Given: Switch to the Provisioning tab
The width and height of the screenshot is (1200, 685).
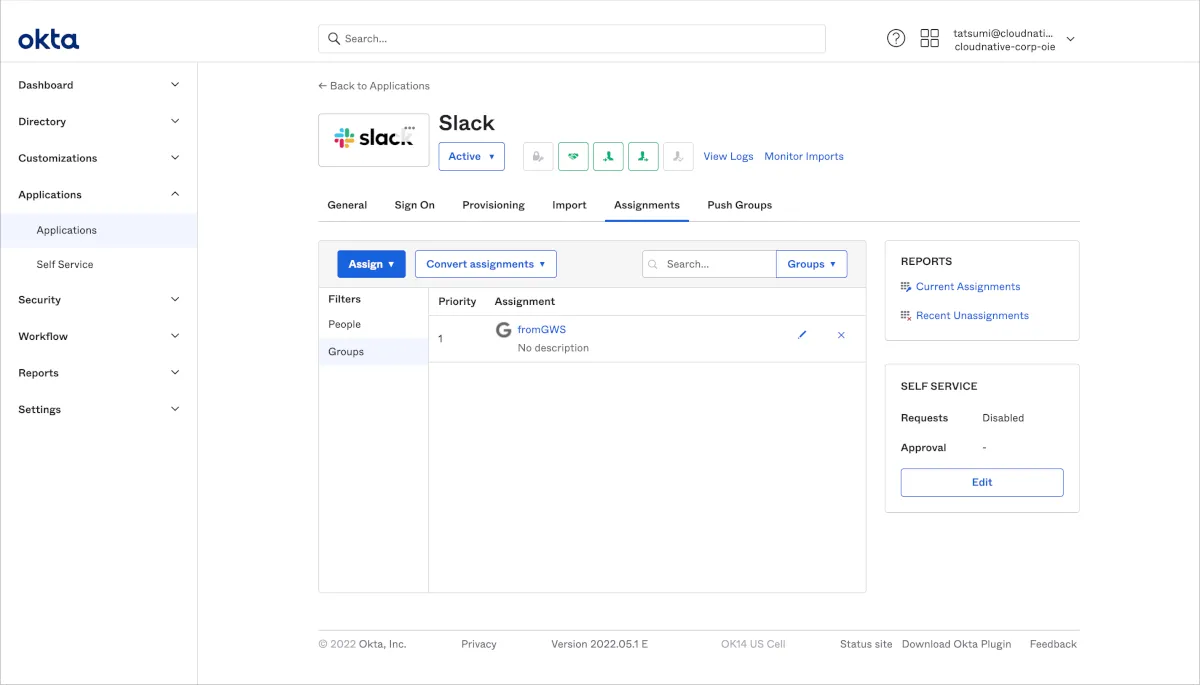Looking at the screenshot, I should (x=493, y=205).
